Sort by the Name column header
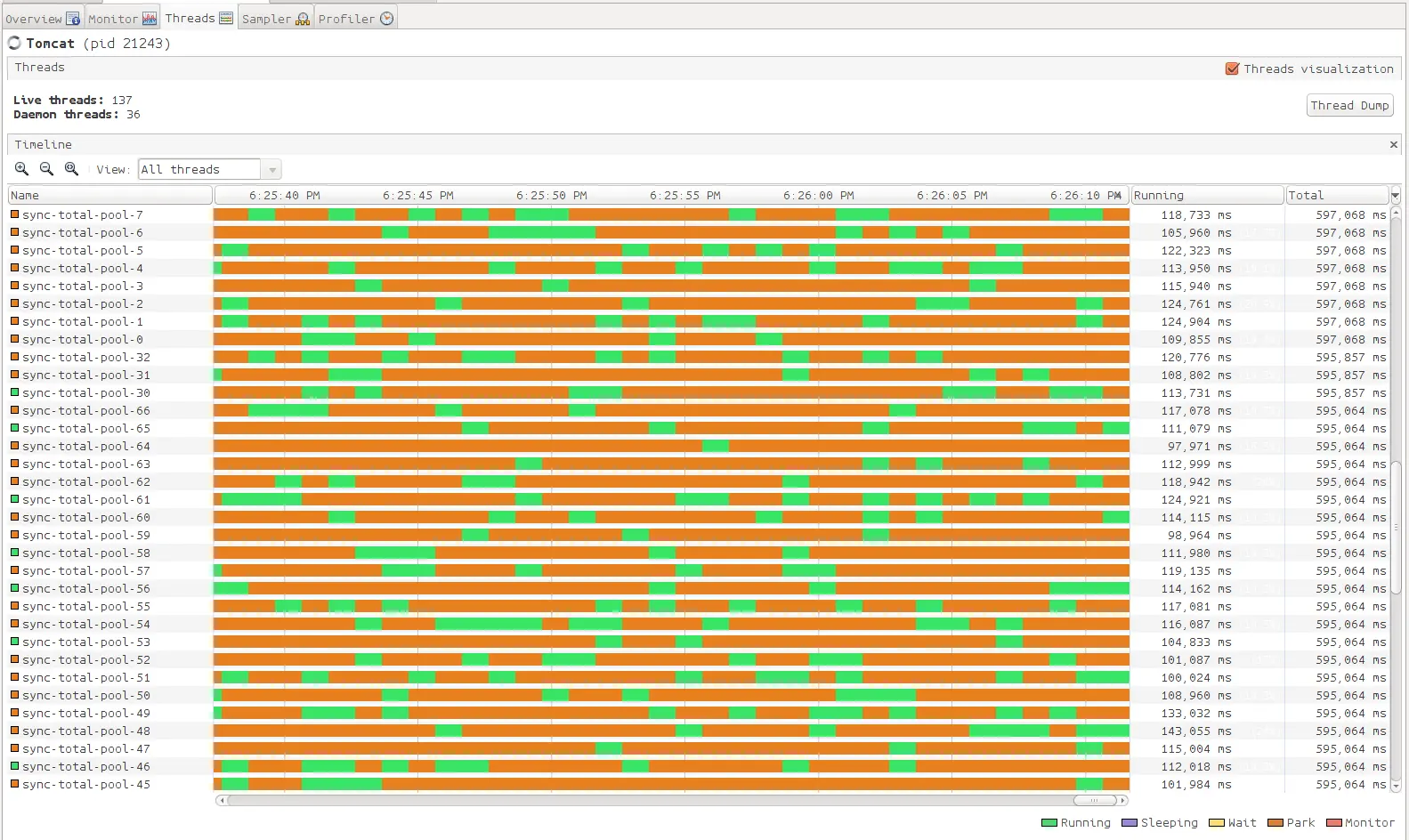This screenshot has height=840, width=1409. (x=110, y=195)
